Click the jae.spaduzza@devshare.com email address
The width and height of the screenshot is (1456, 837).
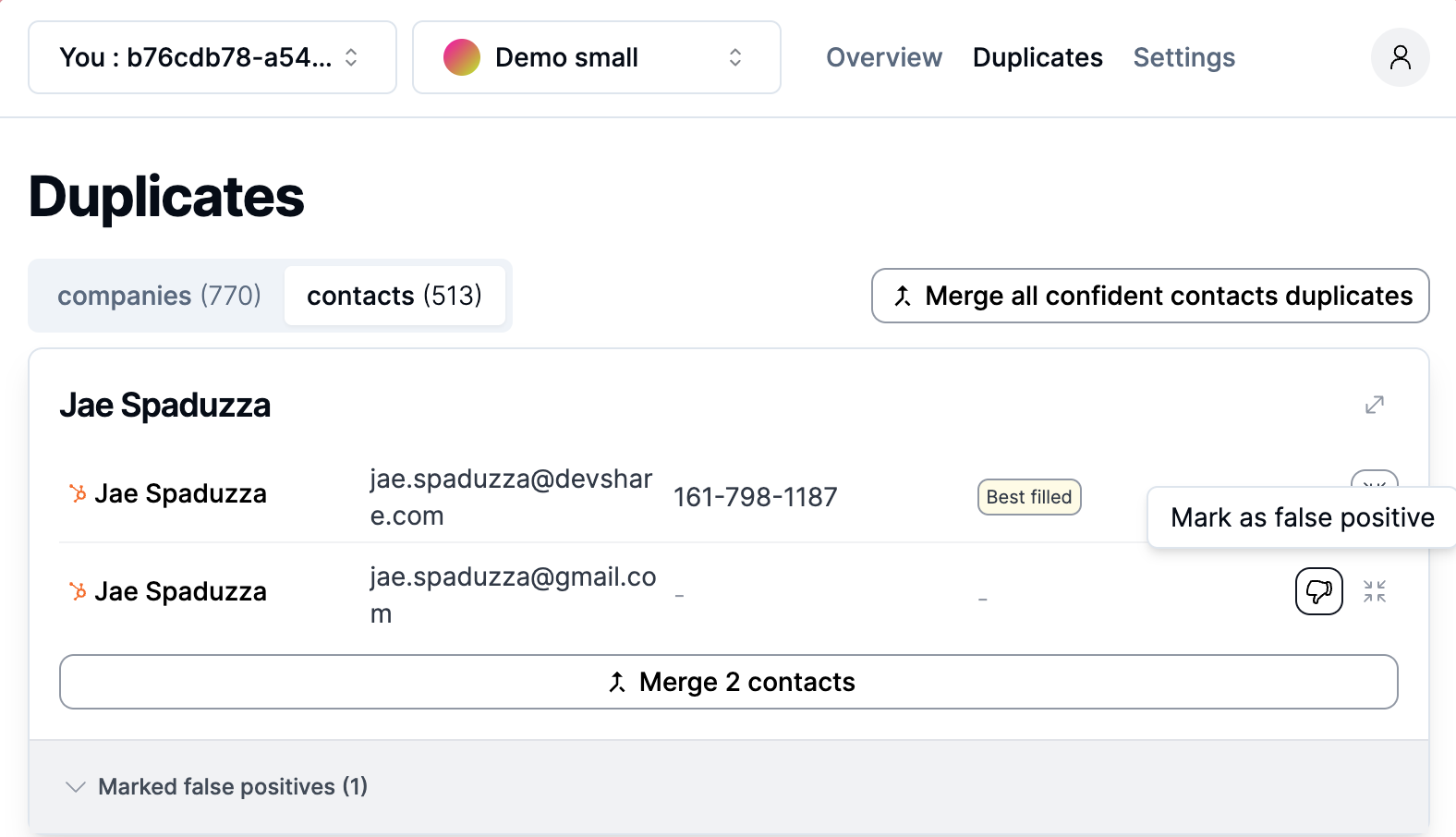(510, 497)
